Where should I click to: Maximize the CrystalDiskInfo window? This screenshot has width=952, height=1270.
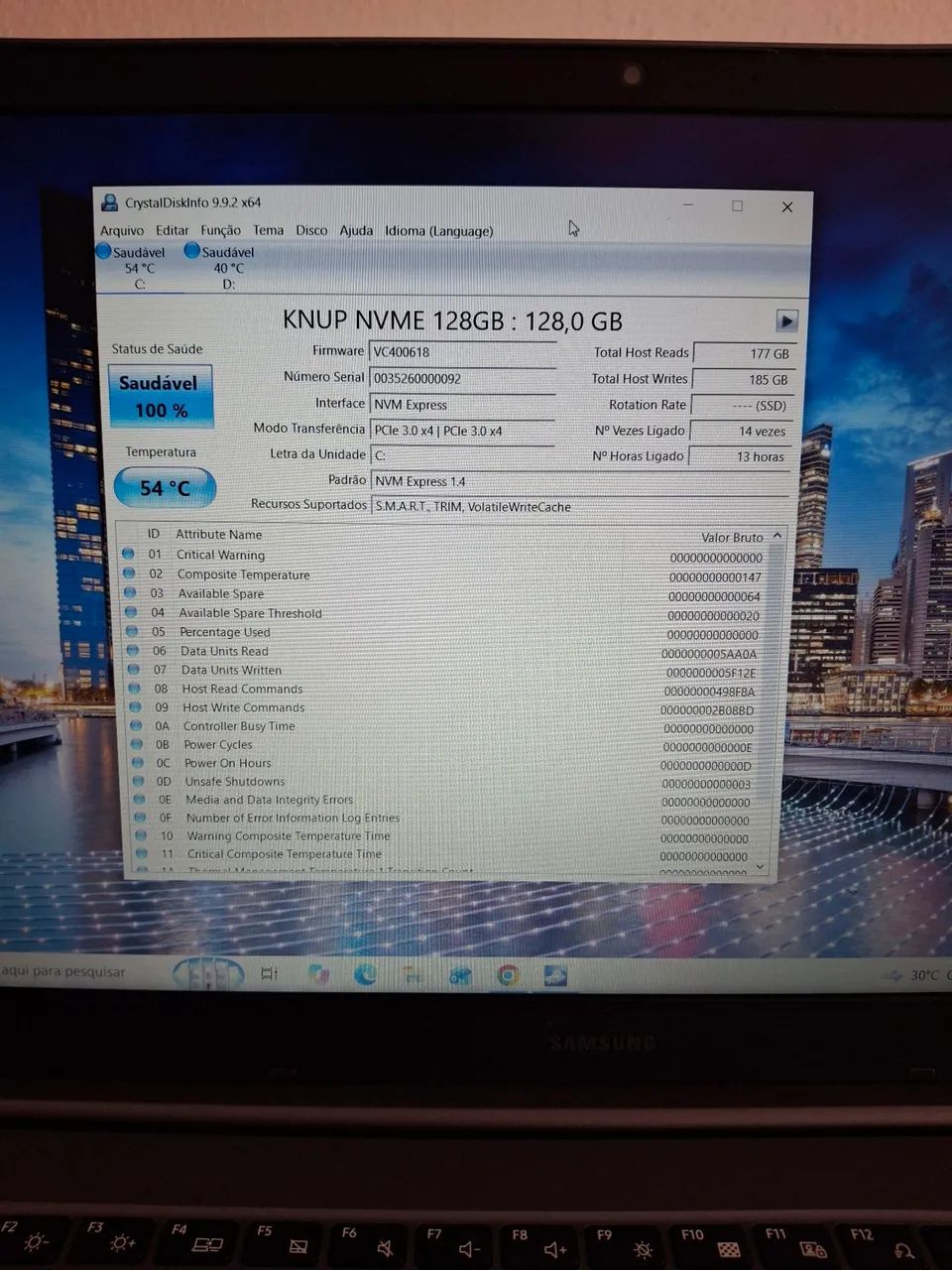737,205
